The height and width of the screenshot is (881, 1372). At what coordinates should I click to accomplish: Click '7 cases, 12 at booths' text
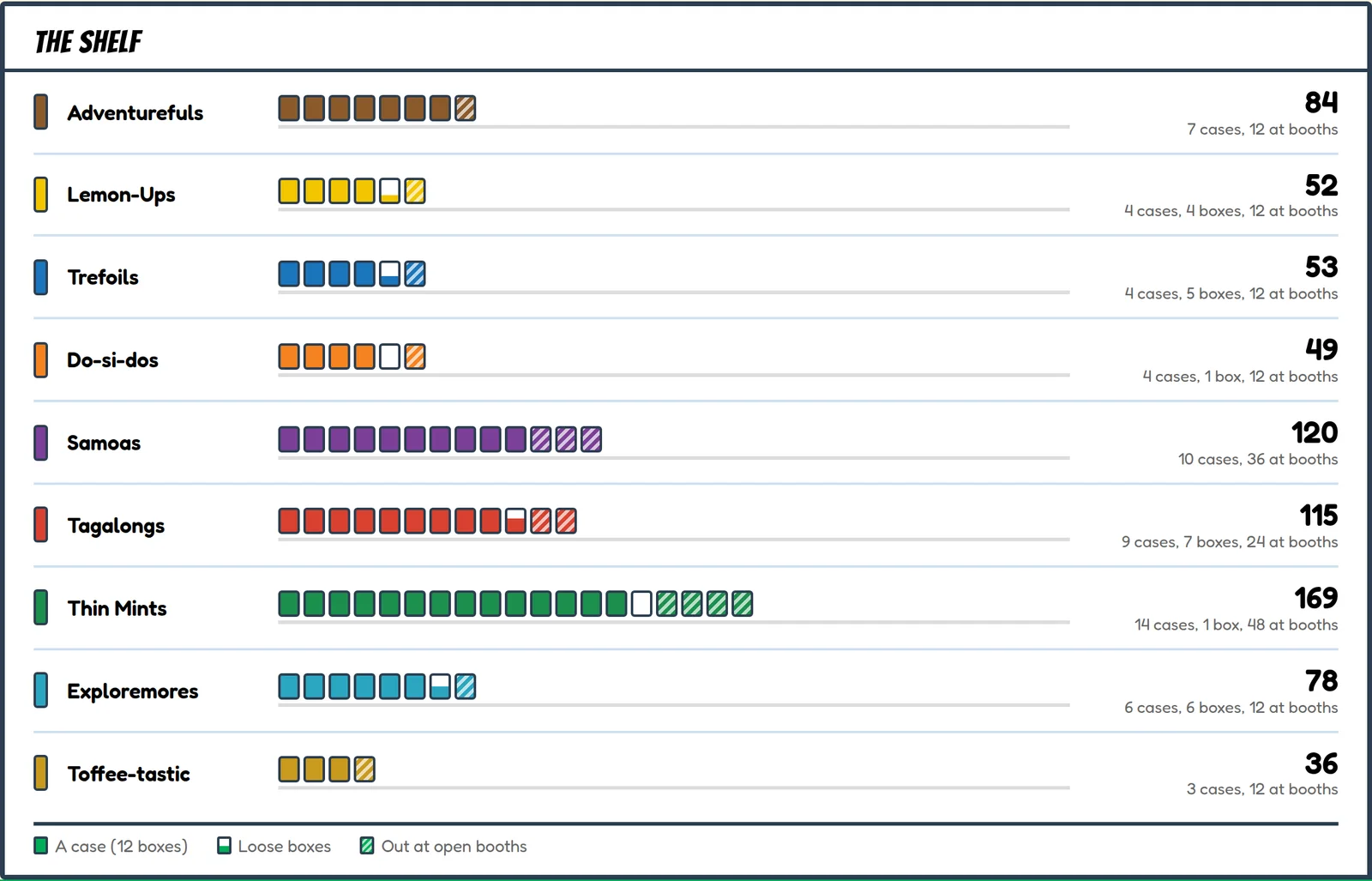(x=1262, y=130)
